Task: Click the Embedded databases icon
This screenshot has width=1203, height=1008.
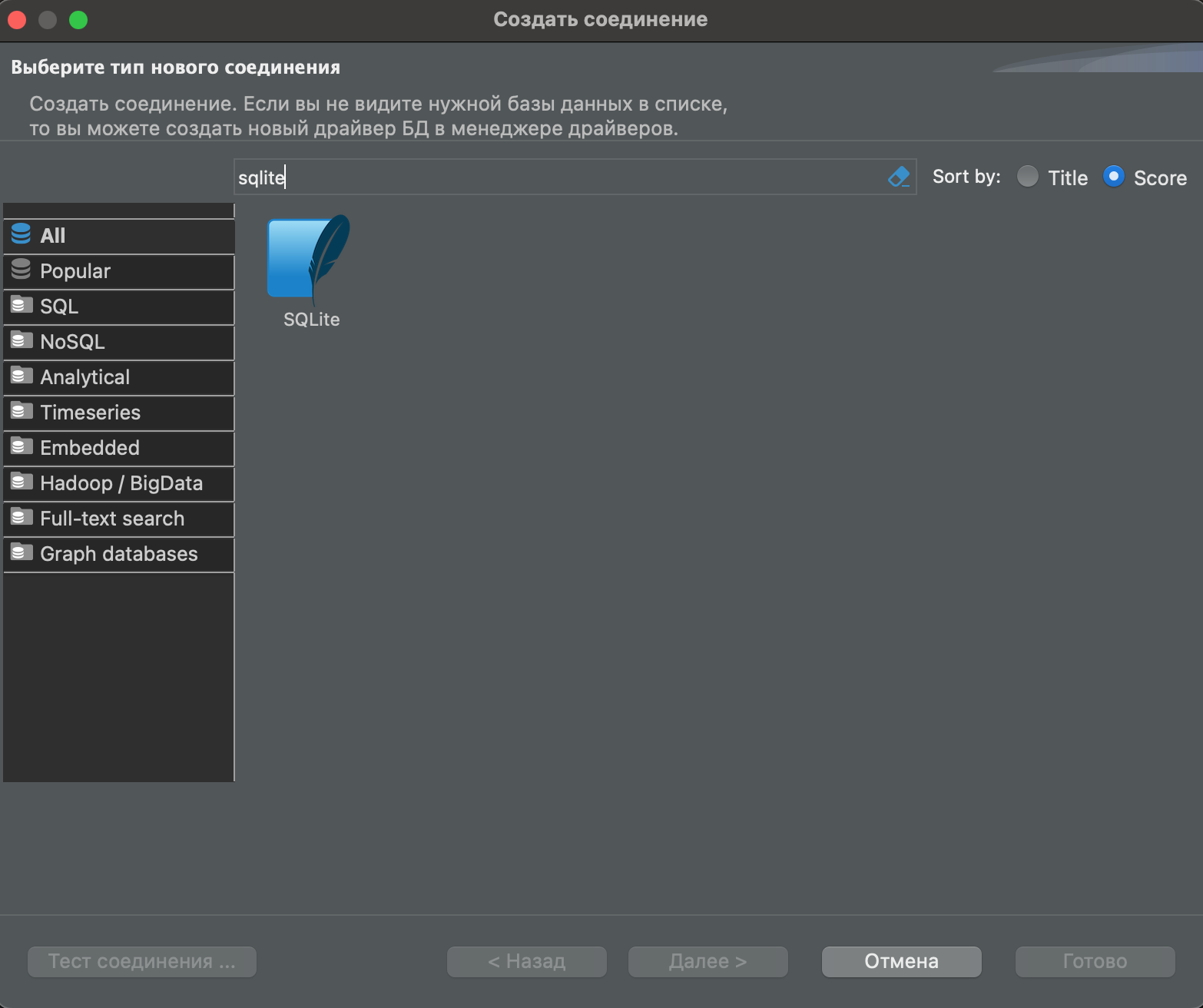Action: pos(21,446)
